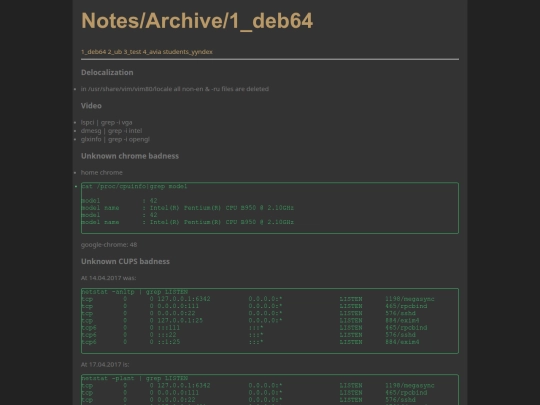540x405 pixels.
Task: Click the 'cat /proc/cpuinfo|grep model' command
Action: pos(134,186)
